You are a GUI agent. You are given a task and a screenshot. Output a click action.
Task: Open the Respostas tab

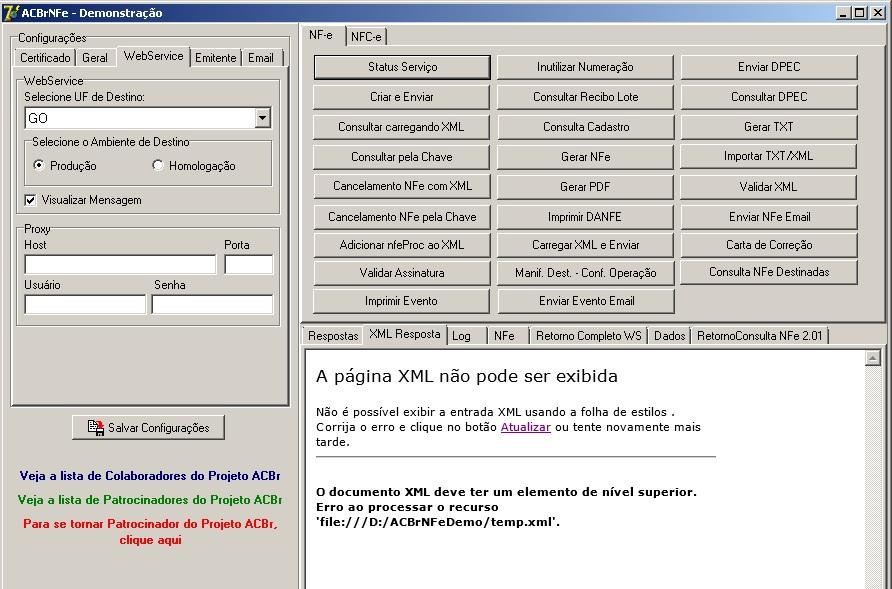point(333,336)
